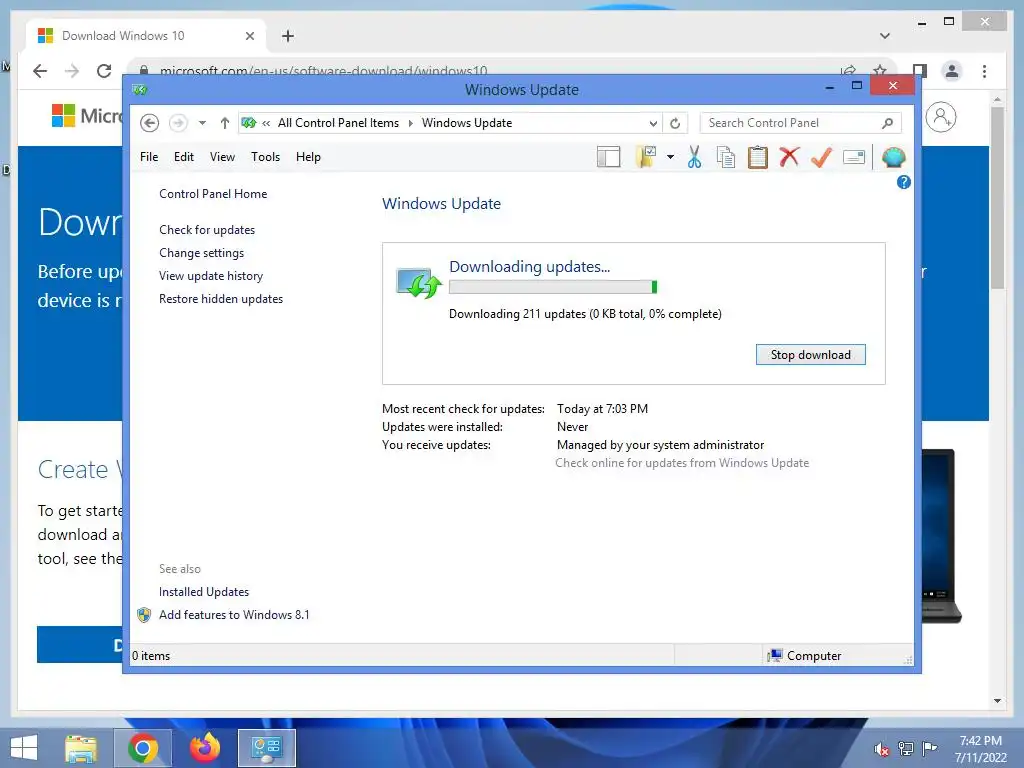Click the Cut scissors toolbar icon
1024x768 pixels.
coord(694,157)
